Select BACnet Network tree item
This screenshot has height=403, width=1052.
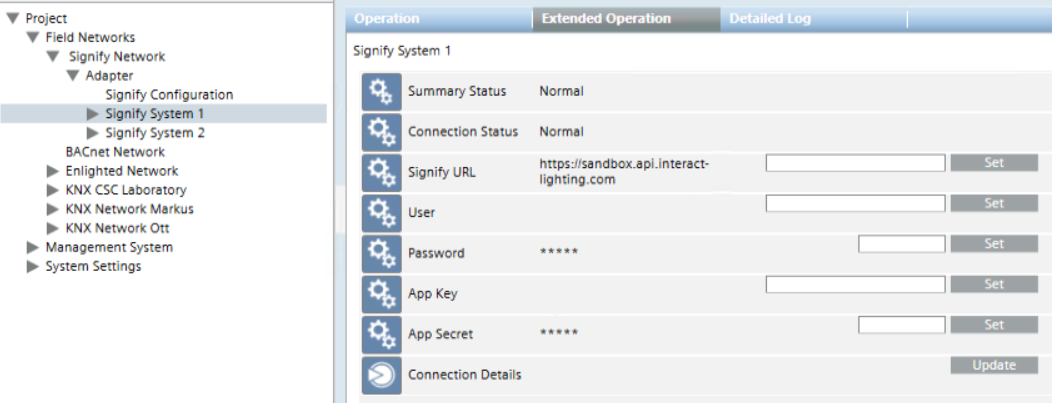[115, 152]
